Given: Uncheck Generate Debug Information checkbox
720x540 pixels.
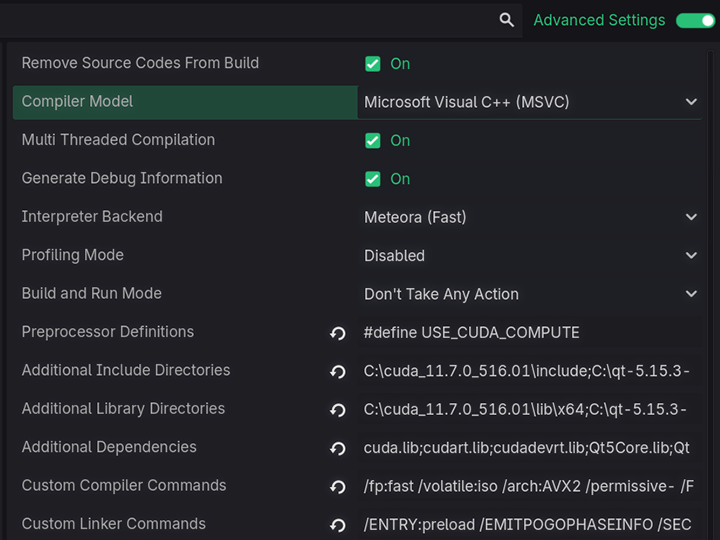Looking at the screenshot, I should tap(372, 179).
